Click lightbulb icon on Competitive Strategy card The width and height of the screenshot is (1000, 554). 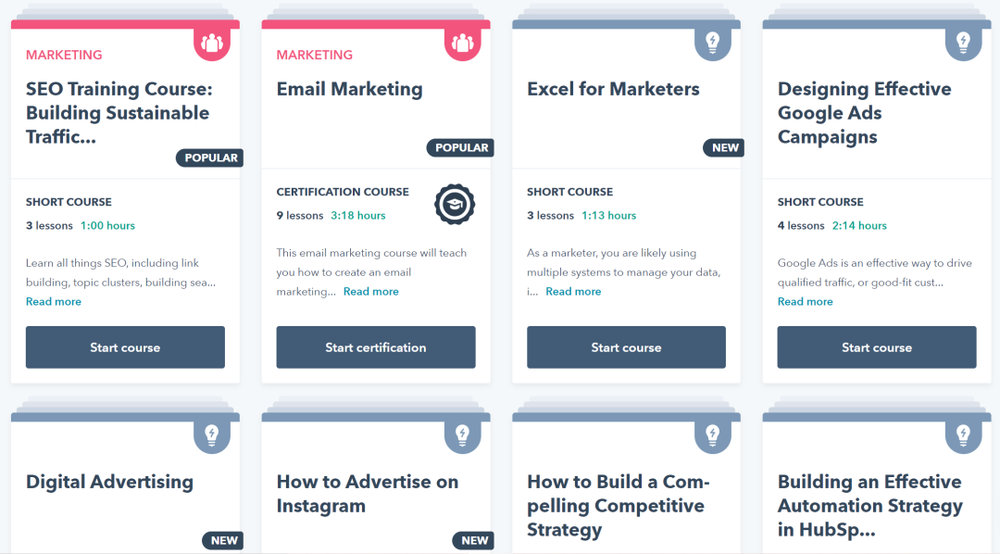tap(712, 436)
